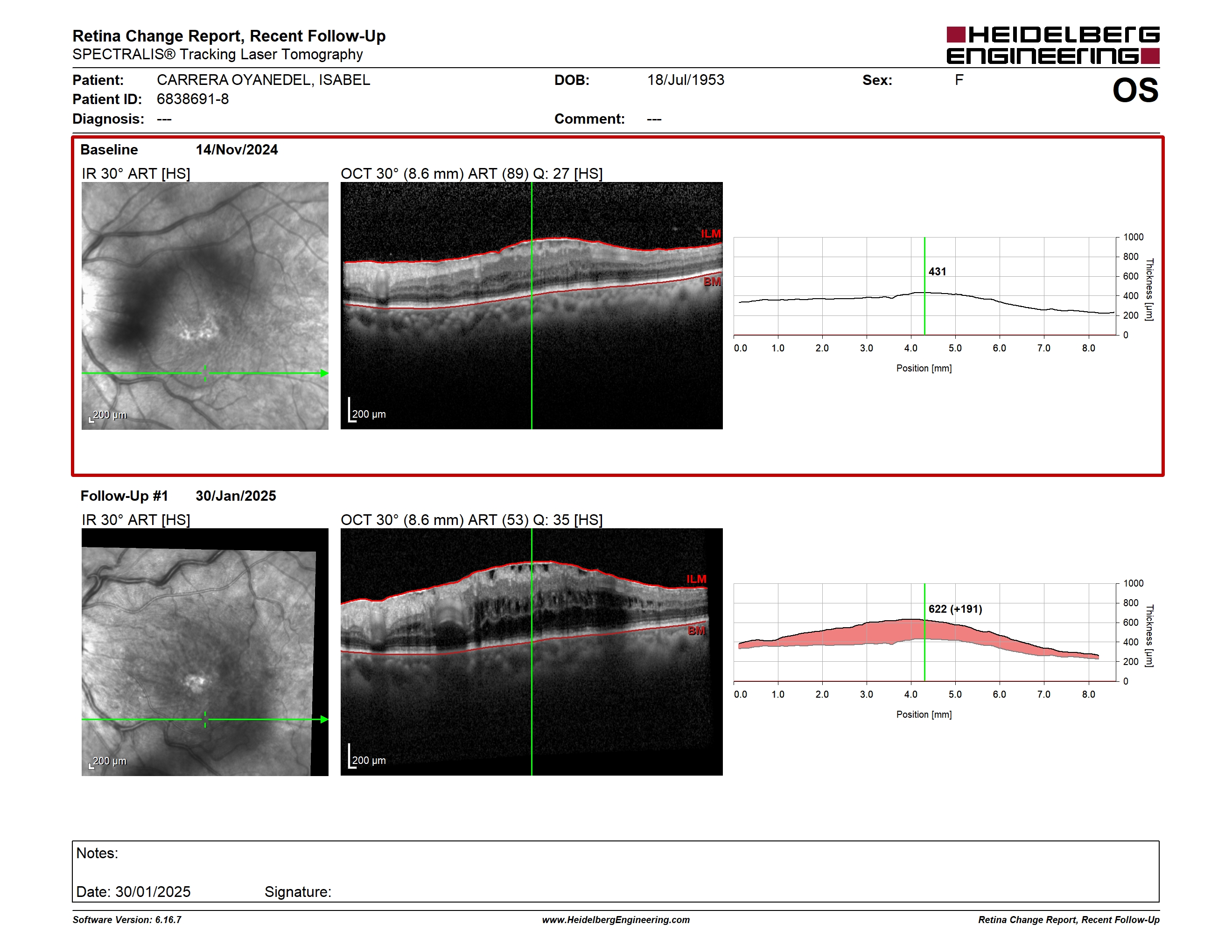1232x952 pixels.
Task: Click the follow-up Position [mm] axis label
Action: [924, 714]
